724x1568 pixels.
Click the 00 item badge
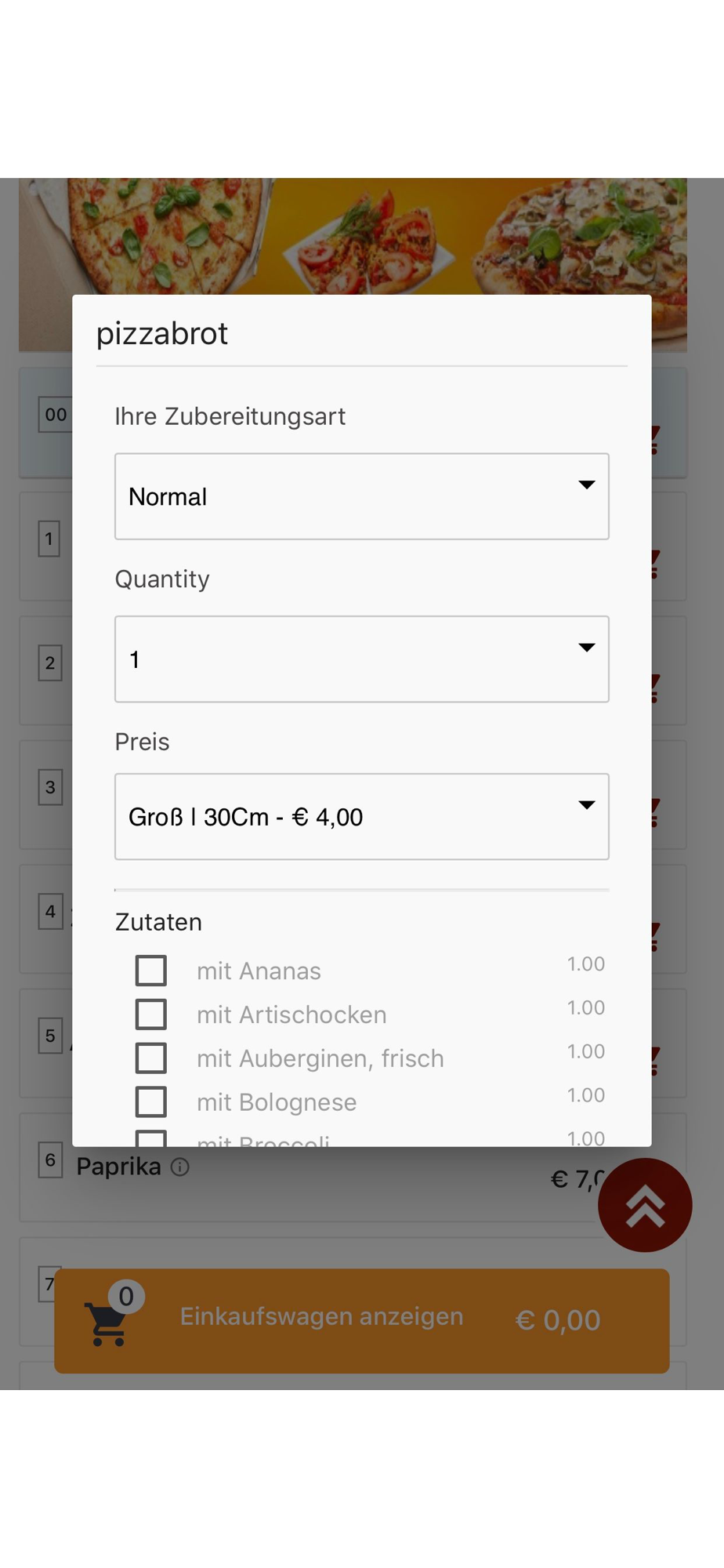[x=55, y=415]
